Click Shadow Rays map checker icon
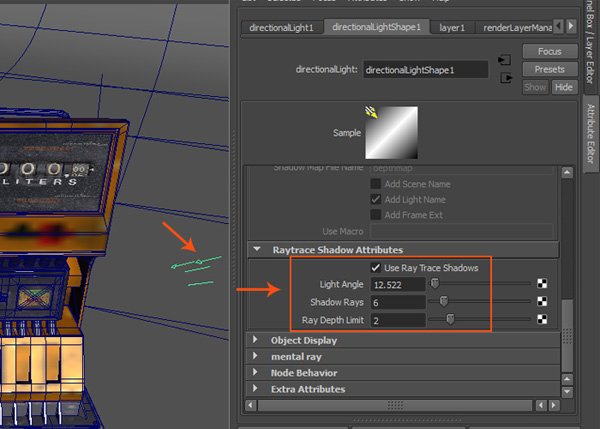The width and height of the screenshot is (600, 429). [542, 302]
